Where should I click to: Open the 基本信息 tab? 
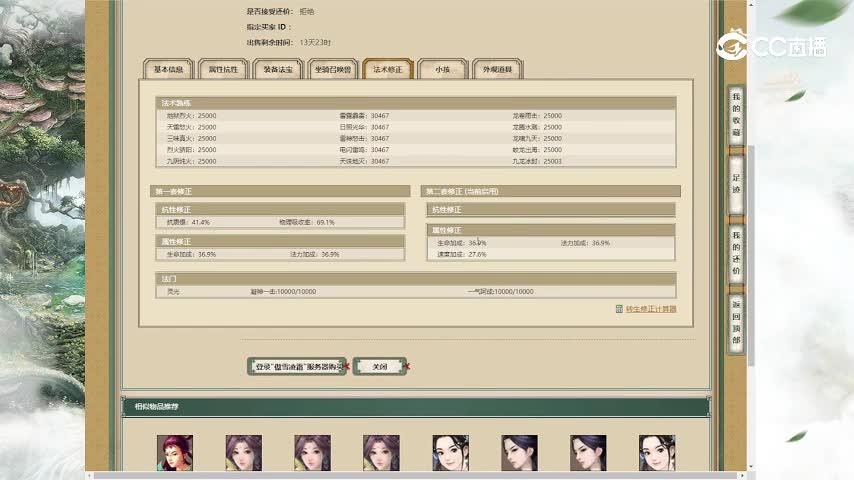[x=168, y=70]
